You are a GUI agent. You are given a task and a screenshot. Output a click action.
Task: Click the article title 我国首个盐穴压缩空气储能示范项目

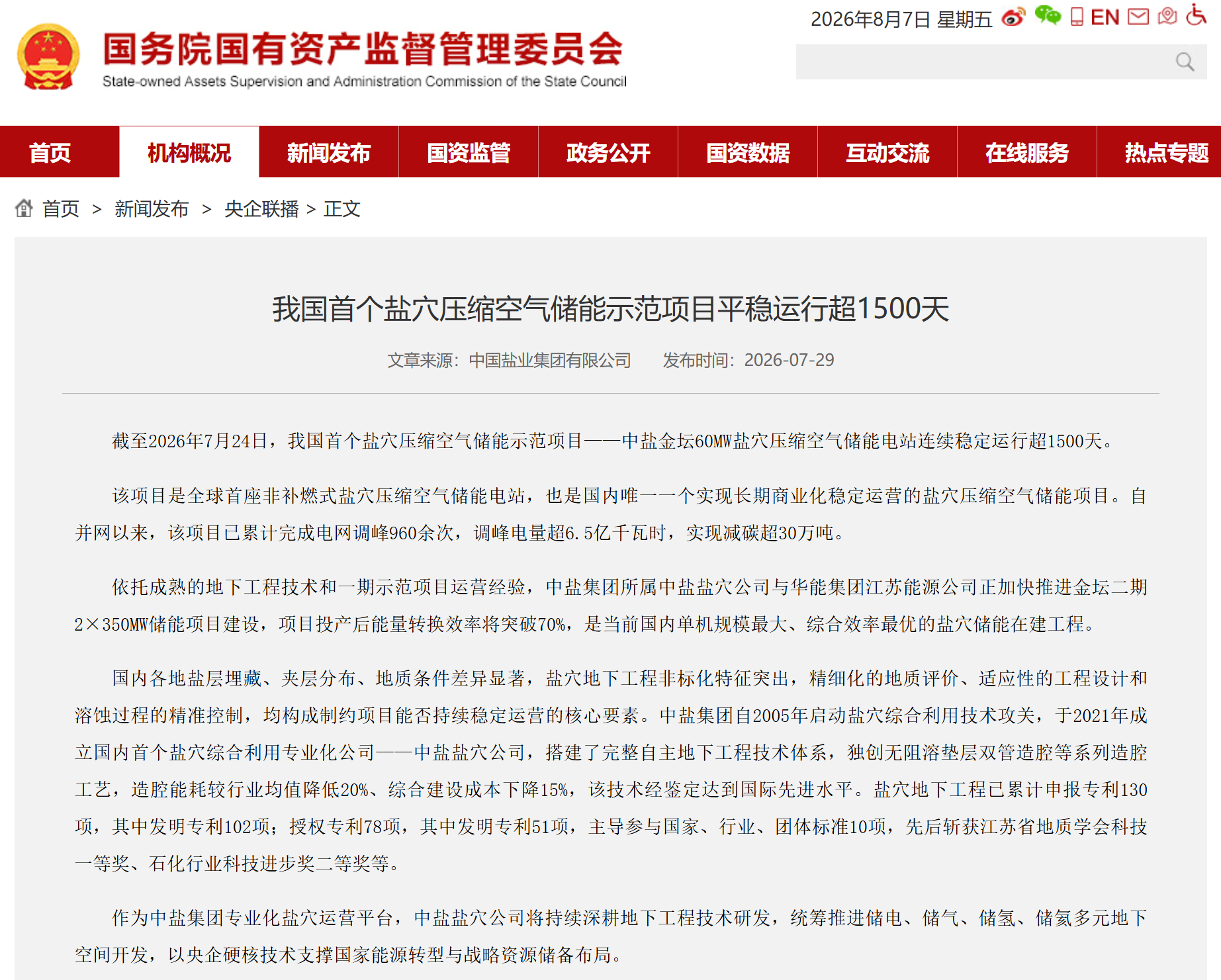611,309
